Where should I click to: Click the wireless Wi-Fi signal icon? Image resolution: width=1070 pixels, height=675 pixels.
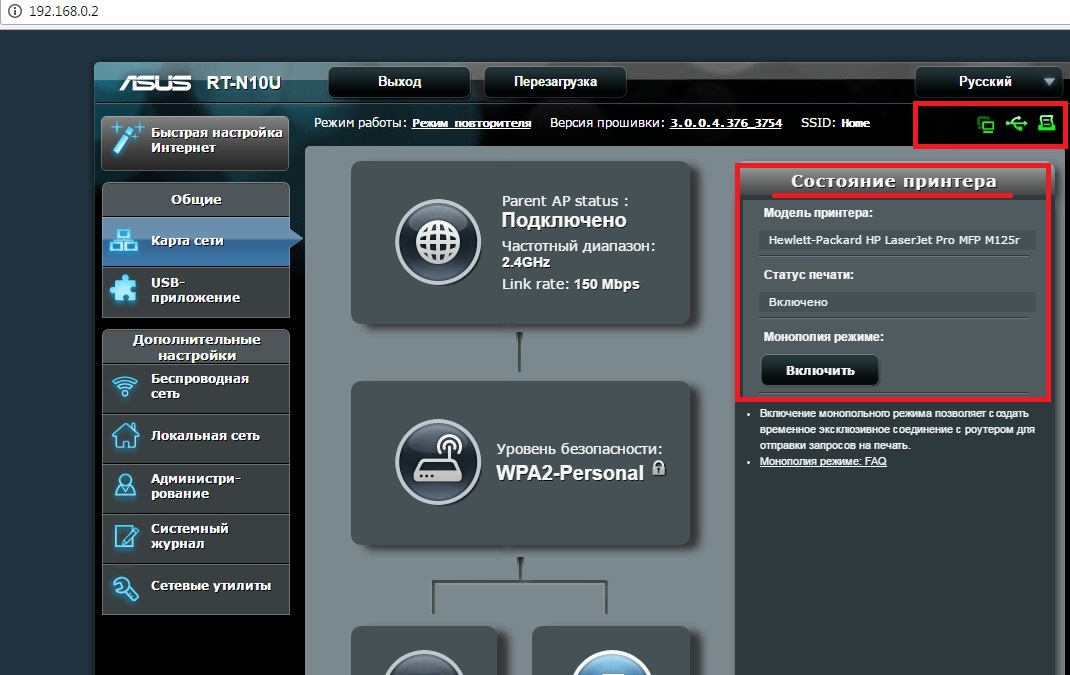pos(125,387)
